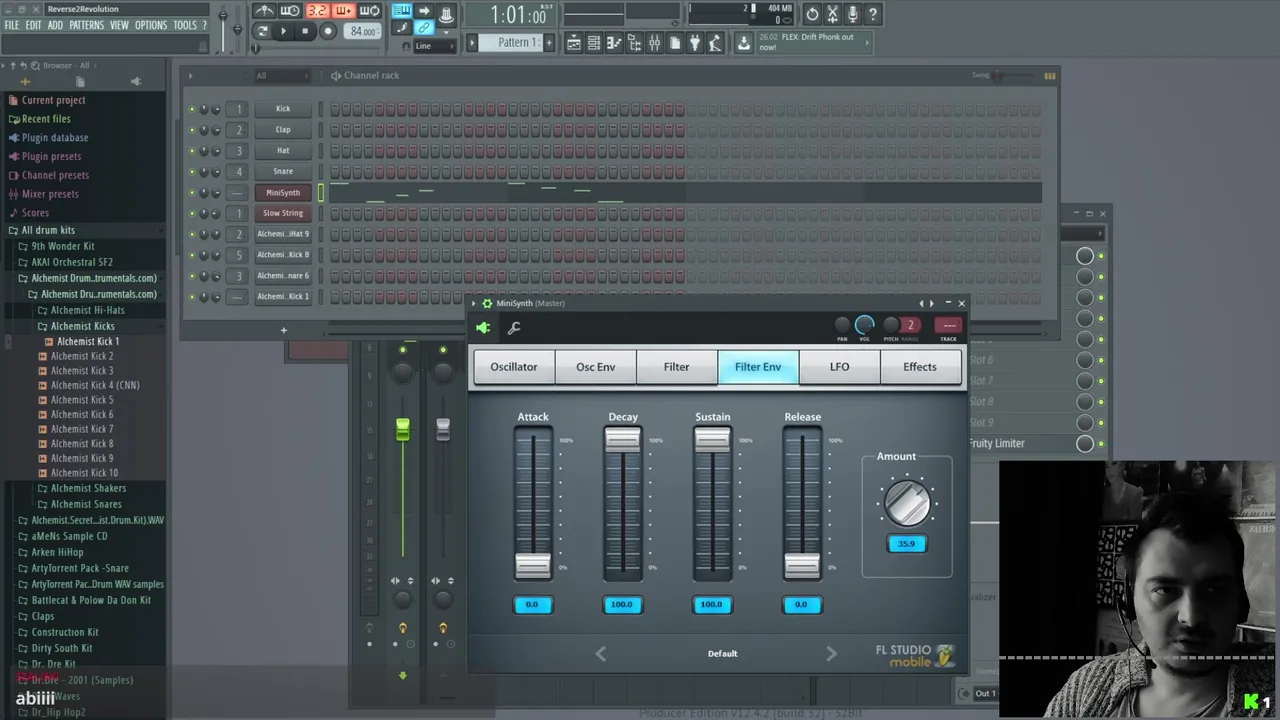Switch to the Filter tab
The width and height of the screenshot is (1280, 720).
(677, 367)
